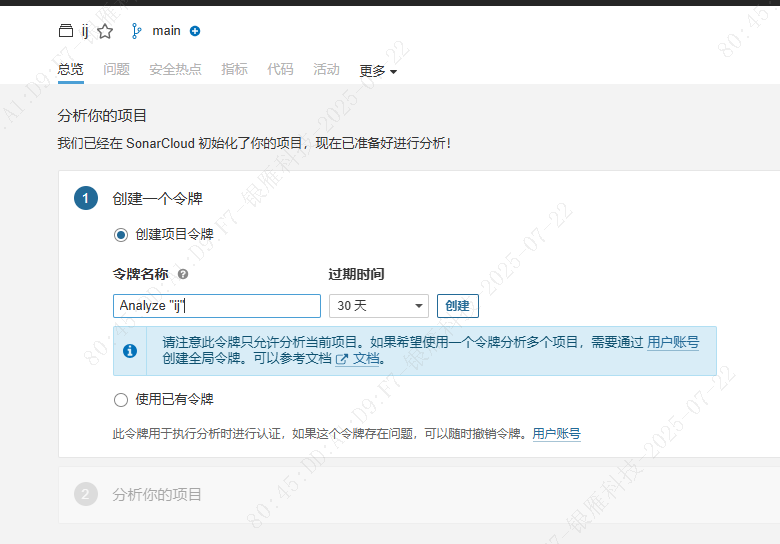Click the info icon in the blue notice
Image resolution: width=780 pixels, height=544 pixels.
pos(130,351)
